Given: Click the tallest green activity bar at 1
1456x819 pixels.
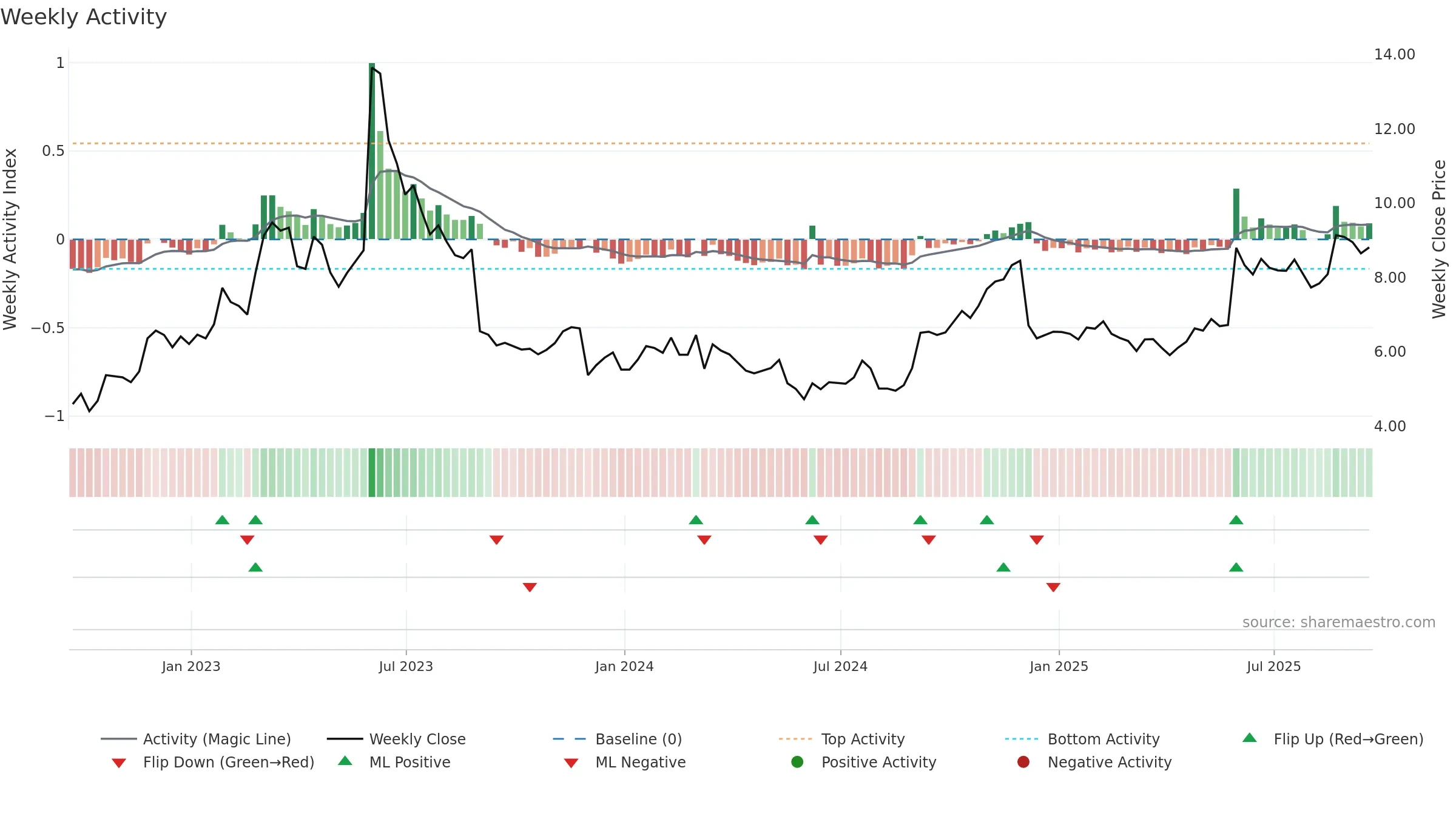Looking at the screenshot, I should 372,151.
